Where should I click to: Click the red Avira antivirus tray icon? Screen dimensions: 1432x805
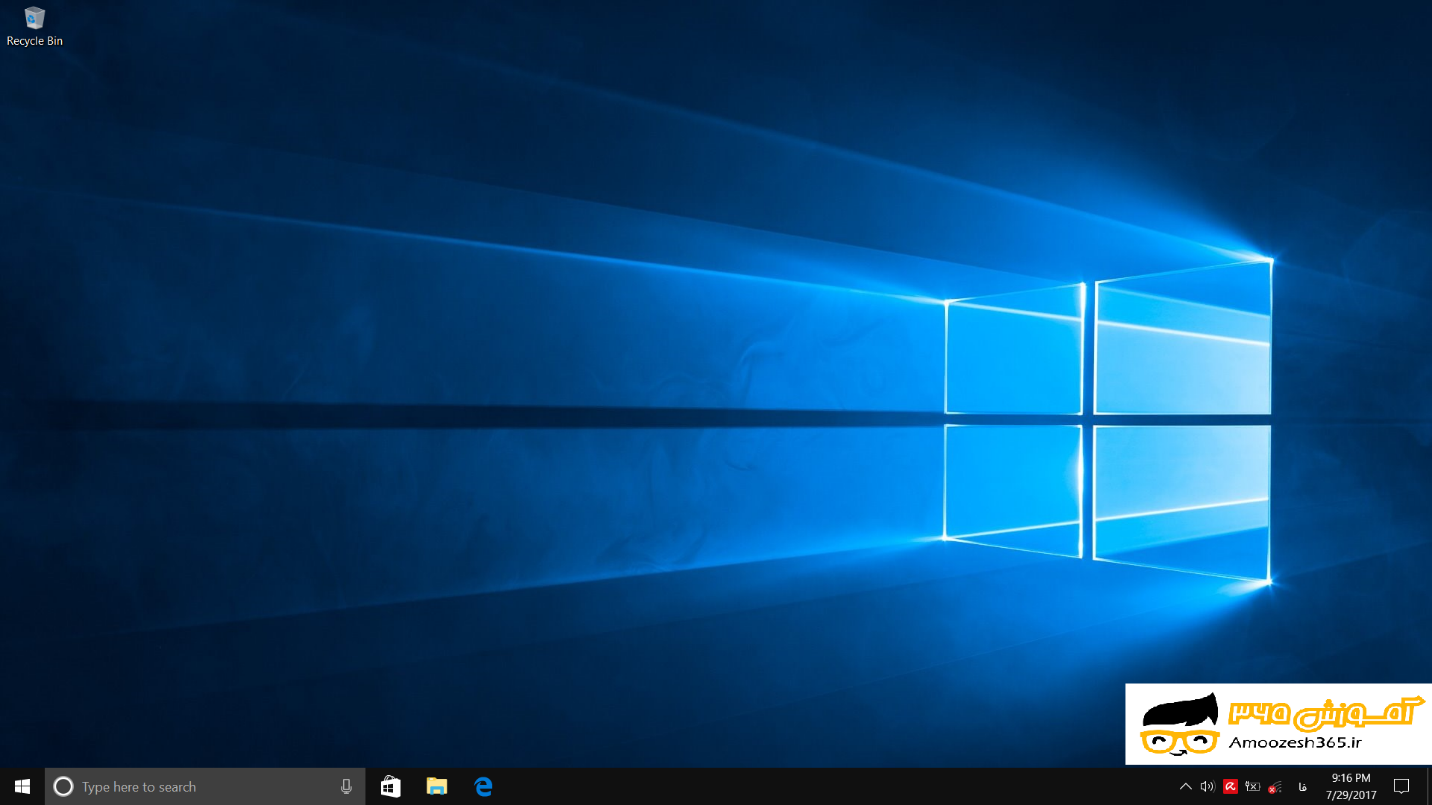[1231, 787]
